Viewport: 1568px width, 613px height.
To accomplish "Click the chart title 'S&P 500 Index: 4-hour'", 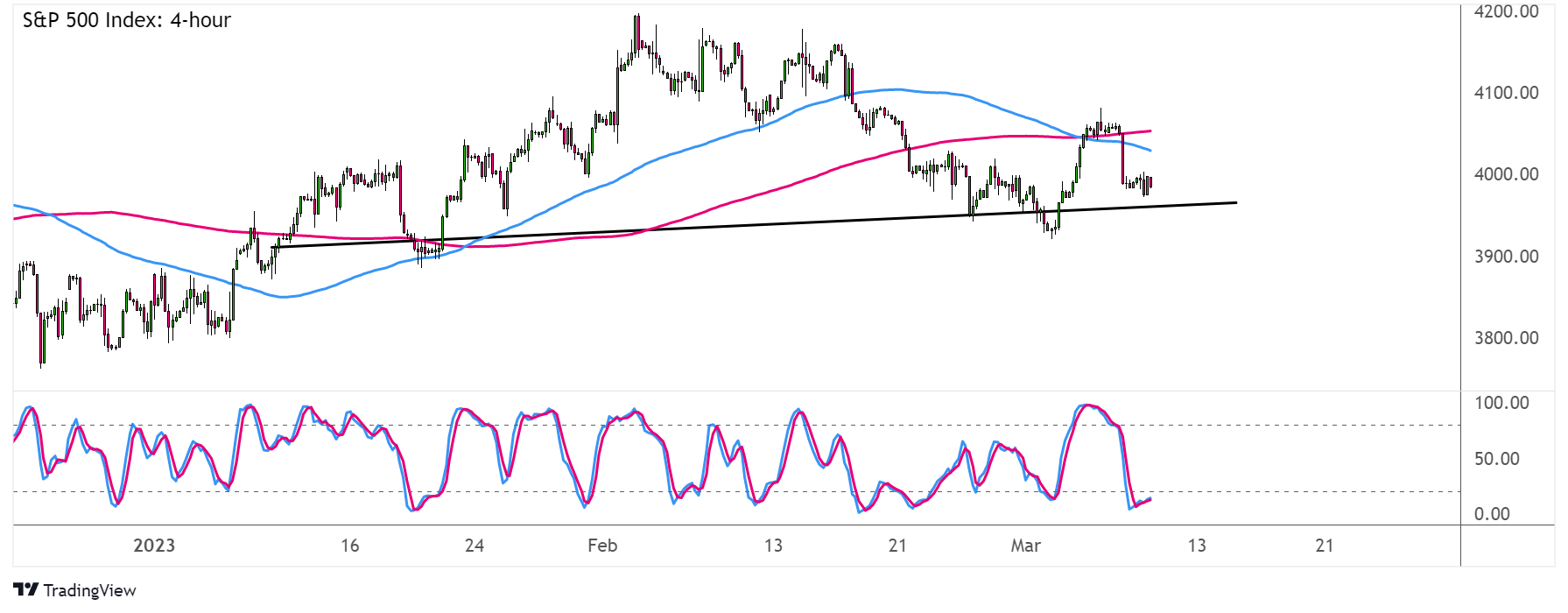I will pos(126,20).
